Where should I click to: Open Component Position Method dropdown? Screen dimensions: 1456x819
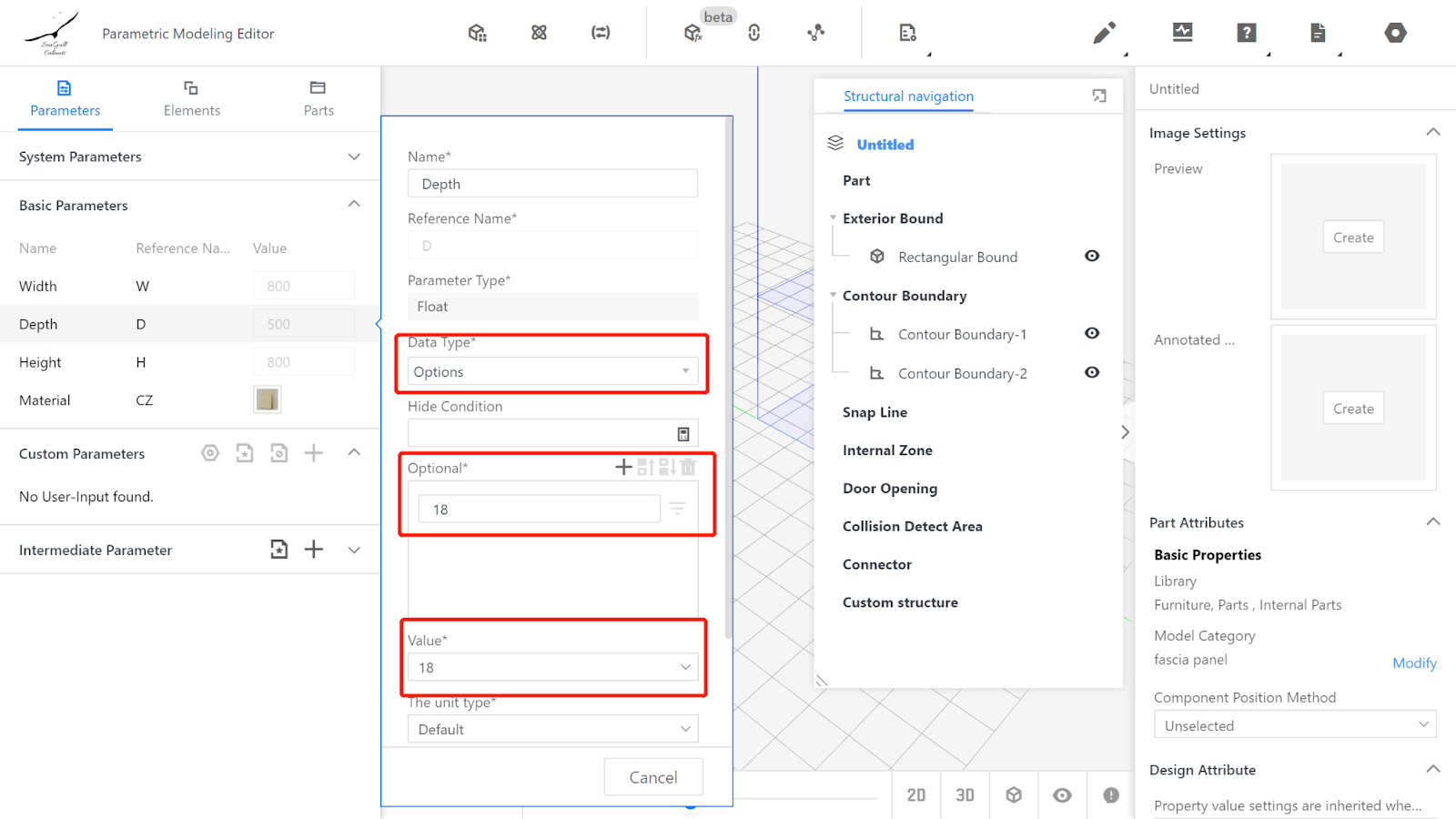point(1295,725)
